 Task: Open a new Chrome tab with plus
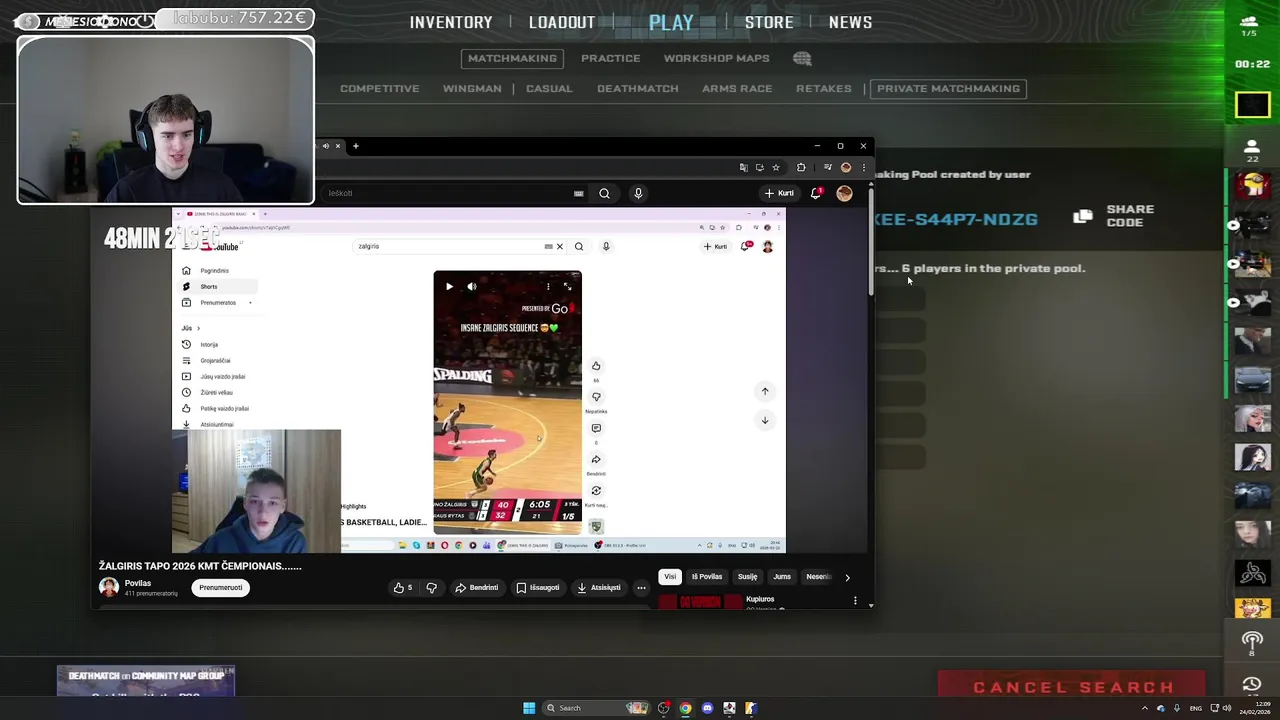(x=355, y=146)
